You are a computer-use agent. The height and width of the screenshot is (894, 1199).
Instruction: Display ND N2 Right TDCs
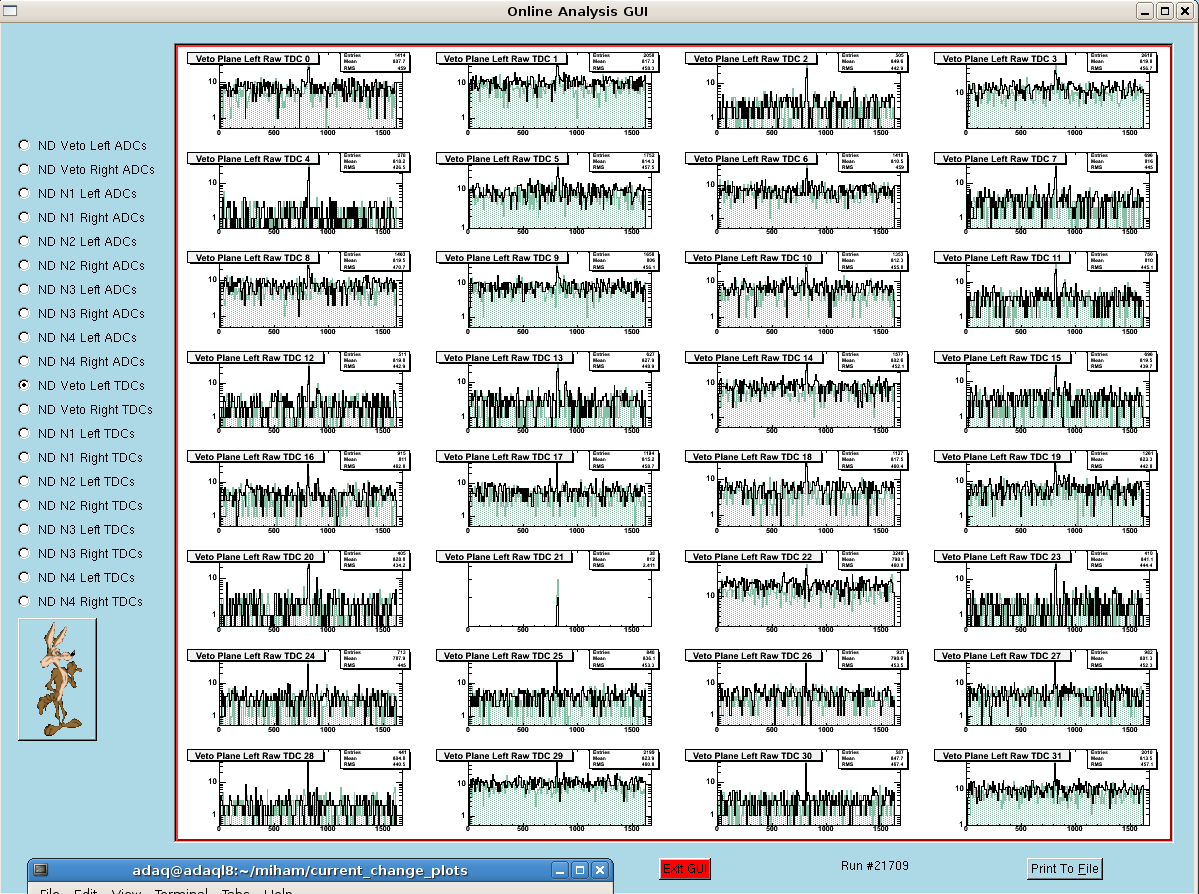[x=24, y=505]
